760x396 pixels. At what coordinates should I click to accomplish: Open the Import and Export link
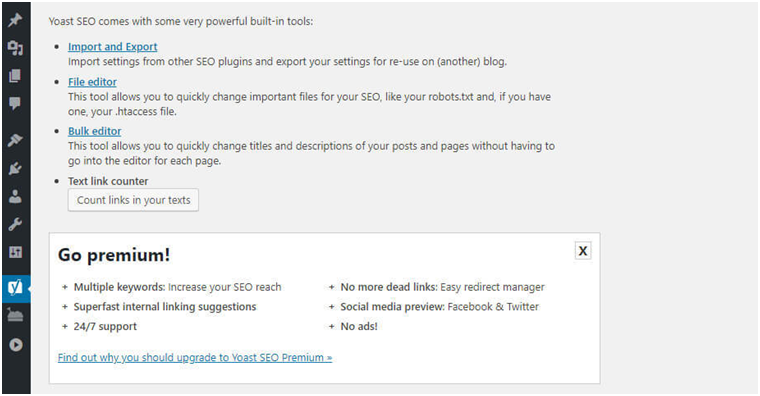tap(112, 47)
